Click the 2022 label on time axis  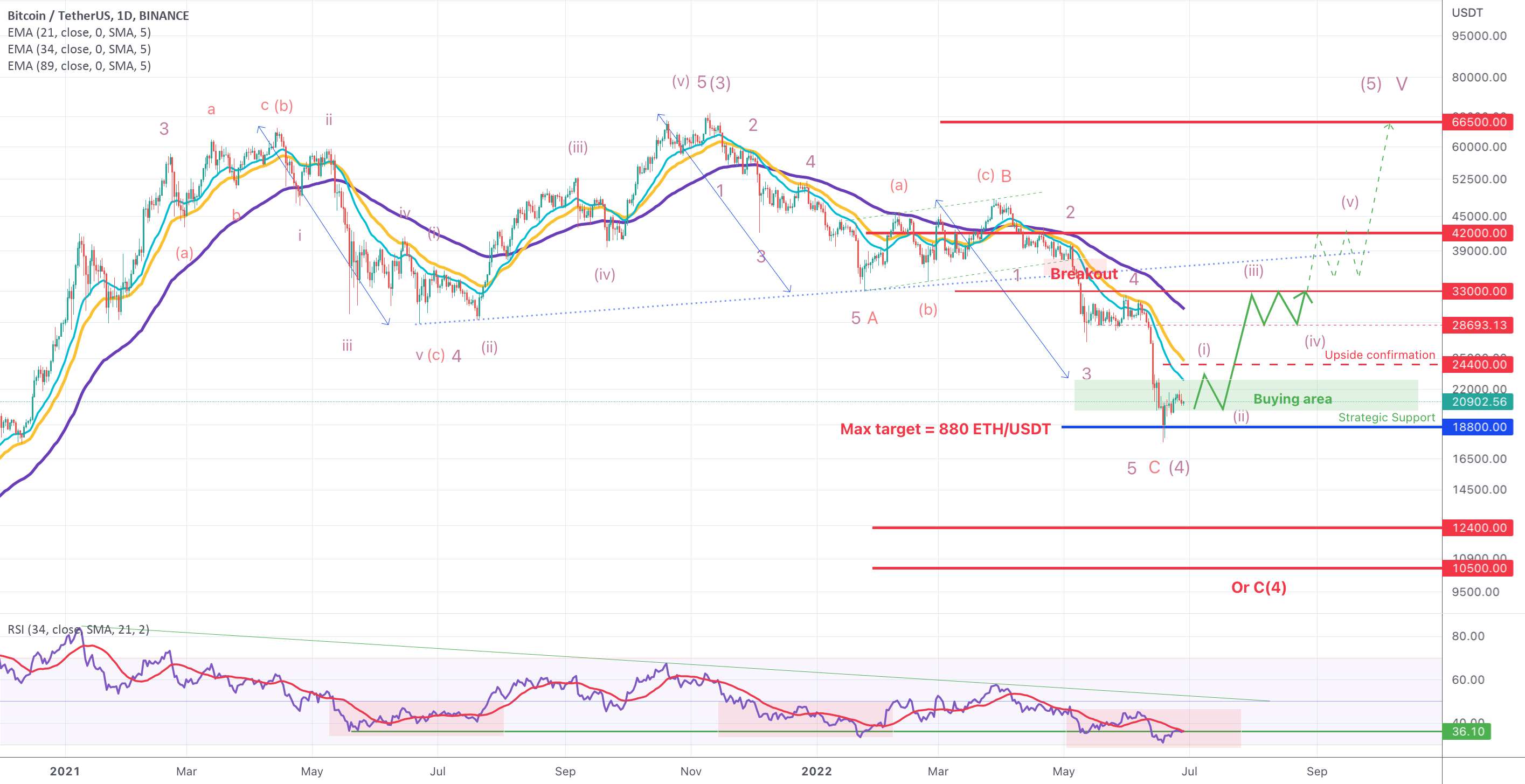[x=816, y=771]
